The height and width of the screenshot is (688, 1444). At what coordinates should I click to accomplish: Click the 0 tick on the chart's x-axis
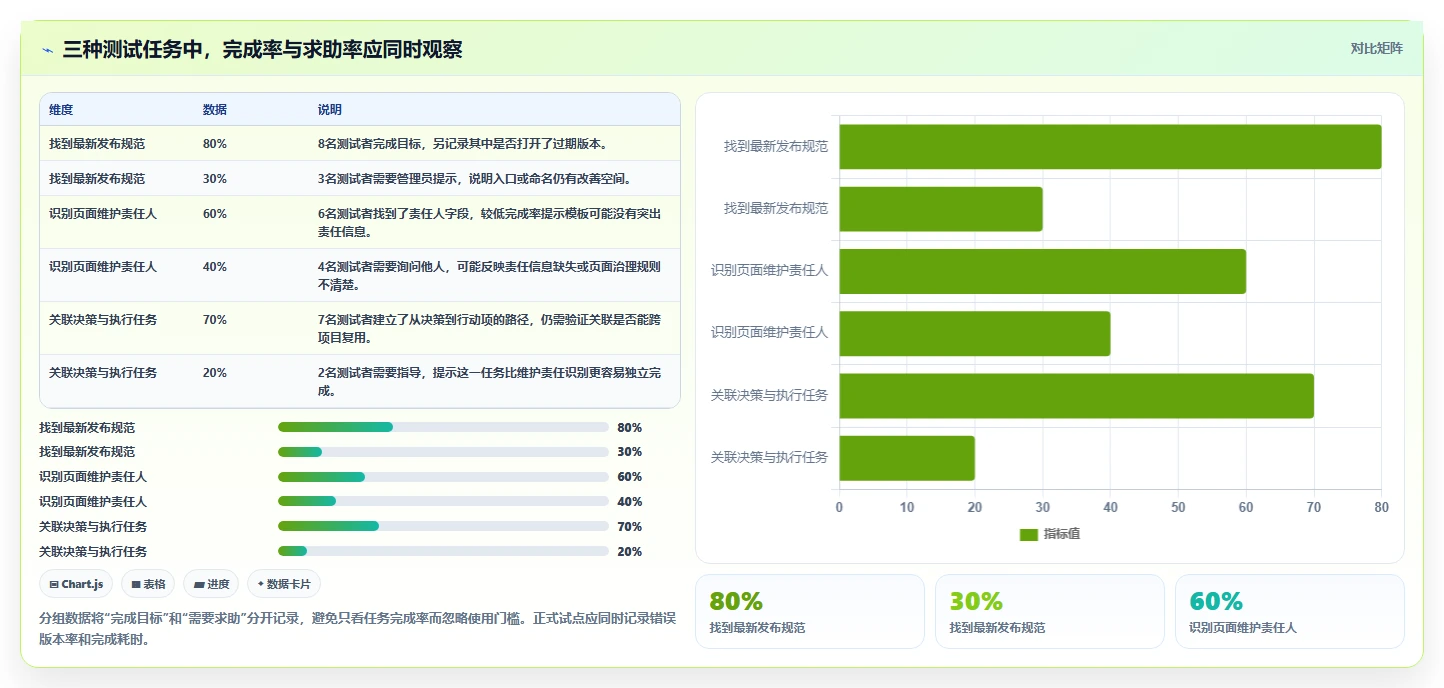click(x=839, y=508)
